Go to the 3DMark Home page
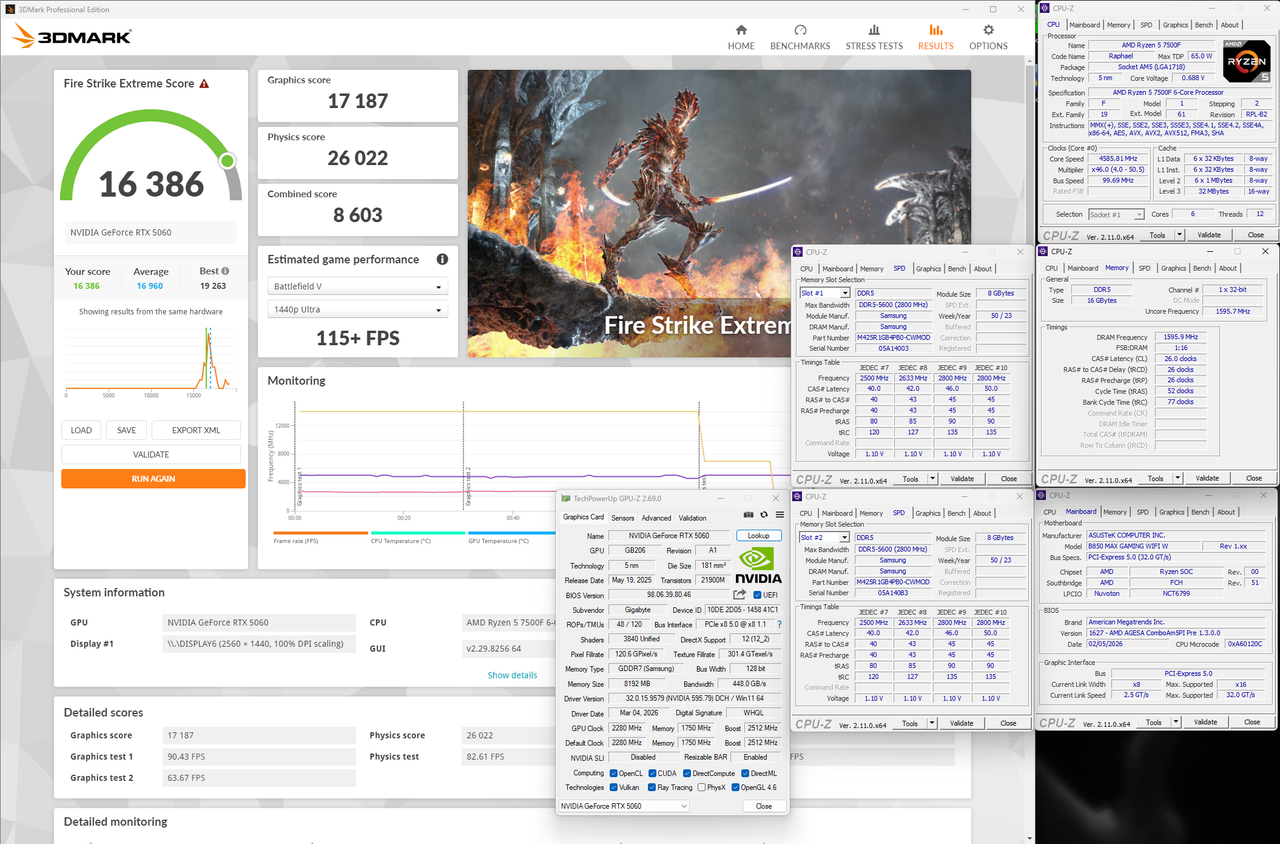This screenshot has width=1280, height=844. [x=741, y=37]
